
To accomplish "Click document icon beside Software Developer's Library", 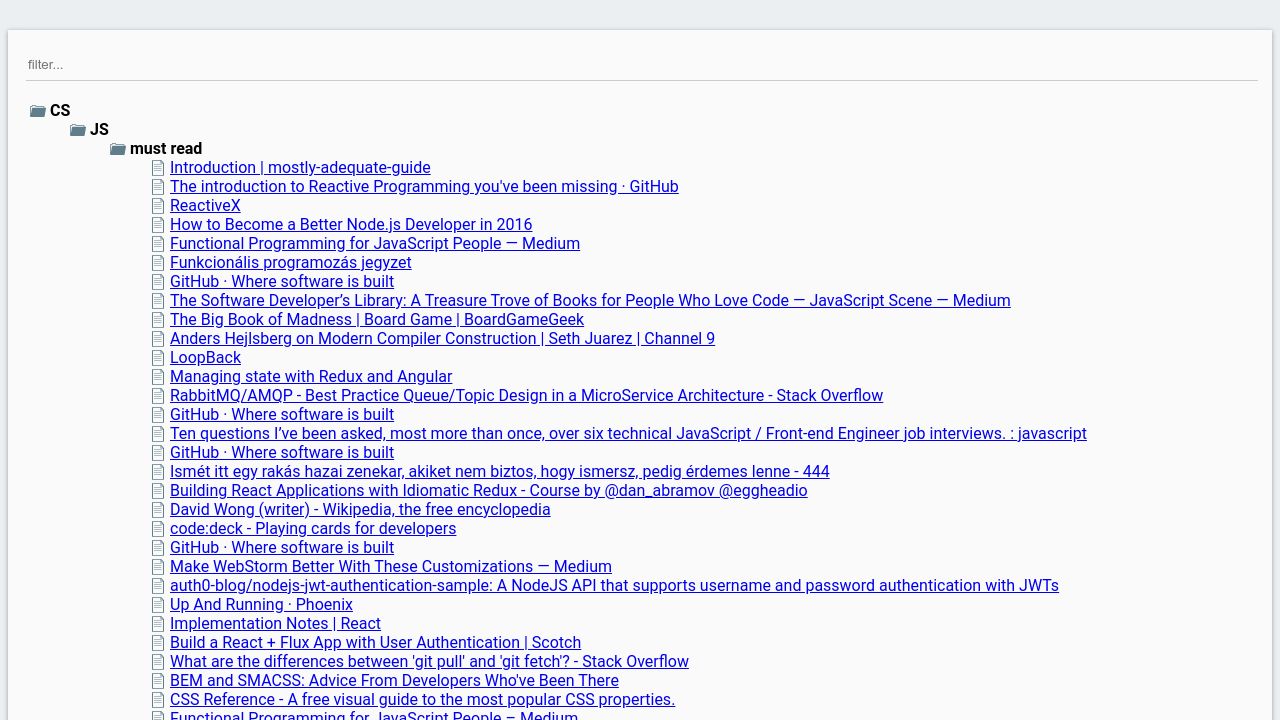I will click(x=158, y=301).
